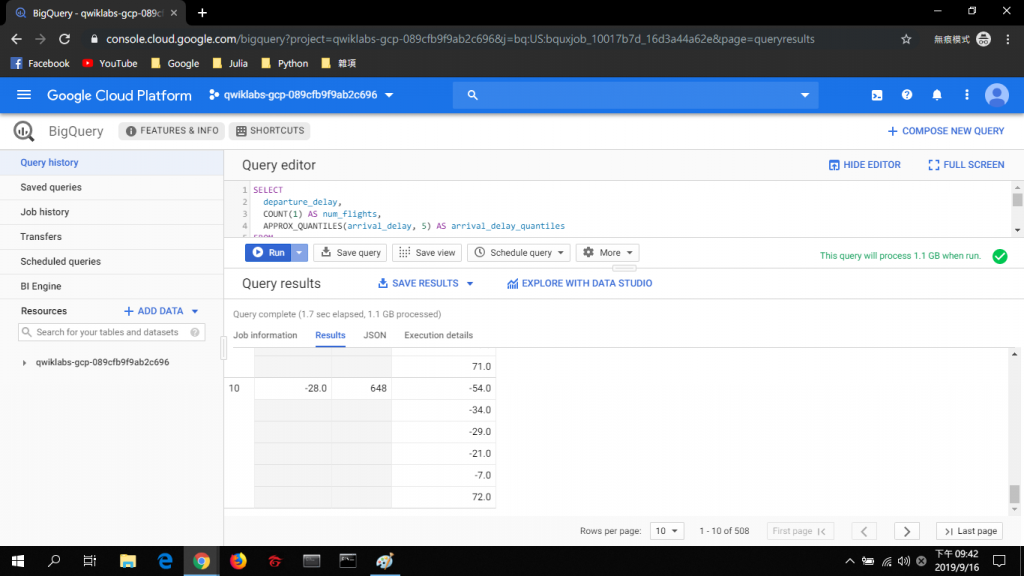The image size is (1024, 576).
Task: Open project selector dropdown
Action: pos(301,95)
